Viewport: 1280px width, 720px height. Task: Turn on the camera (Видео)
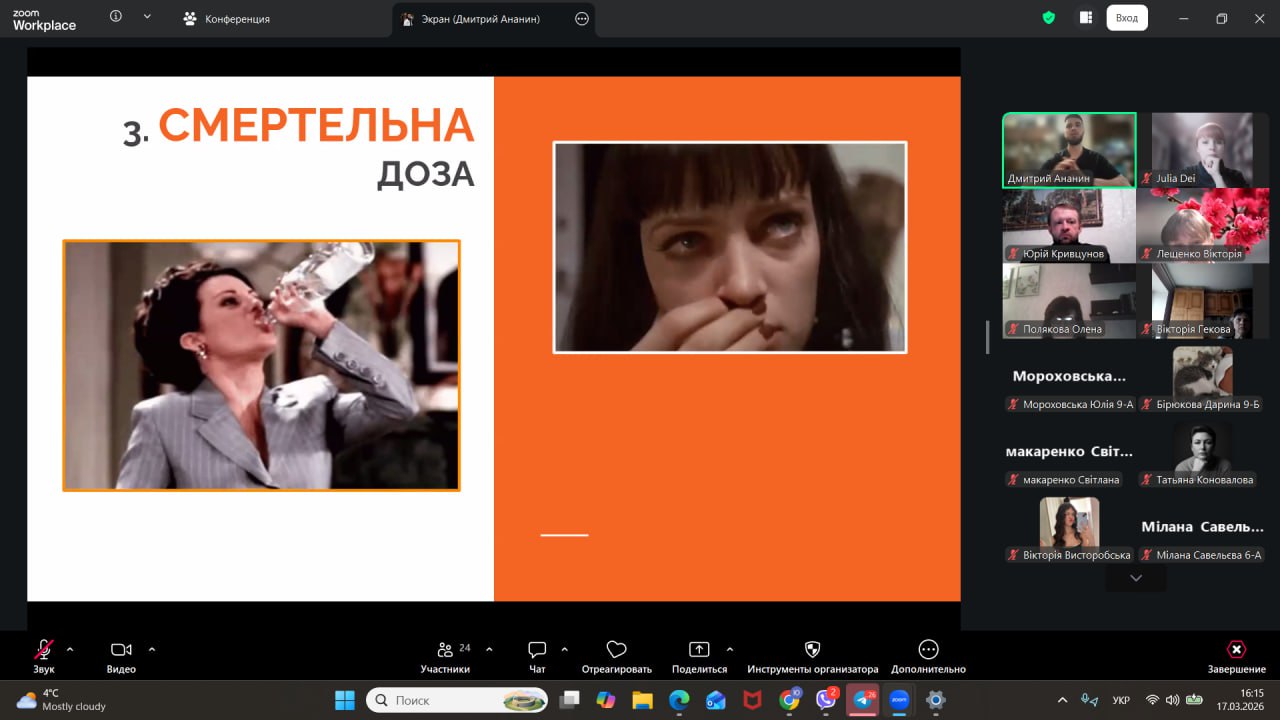[x=121, y=651]
